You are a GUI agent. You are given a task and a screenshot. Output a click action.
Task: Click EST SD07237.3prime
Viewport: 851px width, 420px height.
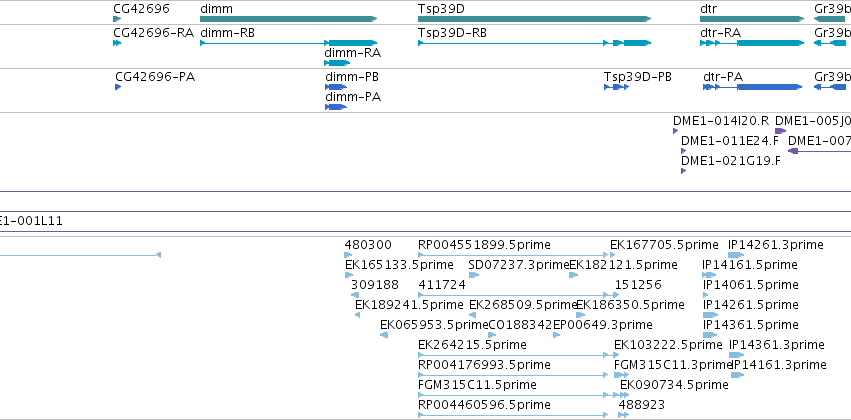click(x=519, y=265)
